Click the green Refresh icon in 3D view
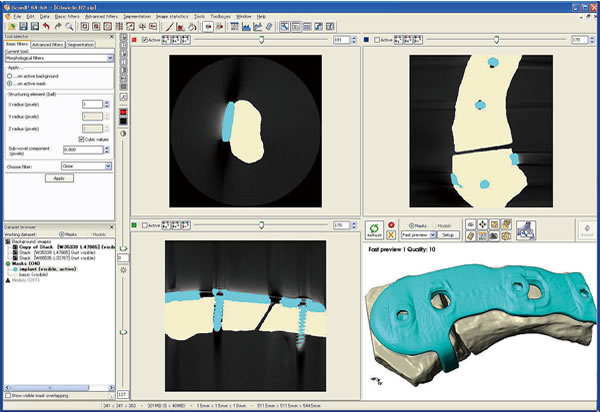Screen dimensions: 600x412 point(374,230)
